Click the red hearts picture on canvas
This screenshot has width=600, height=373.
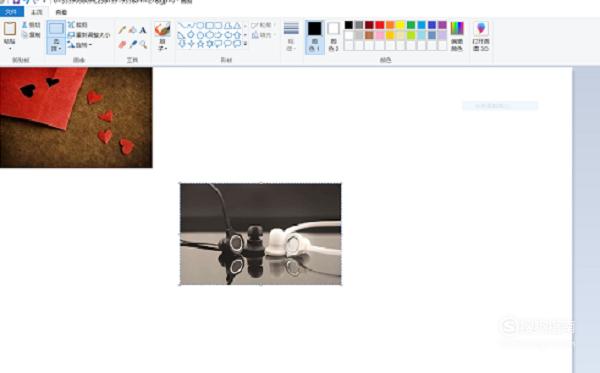76,117
